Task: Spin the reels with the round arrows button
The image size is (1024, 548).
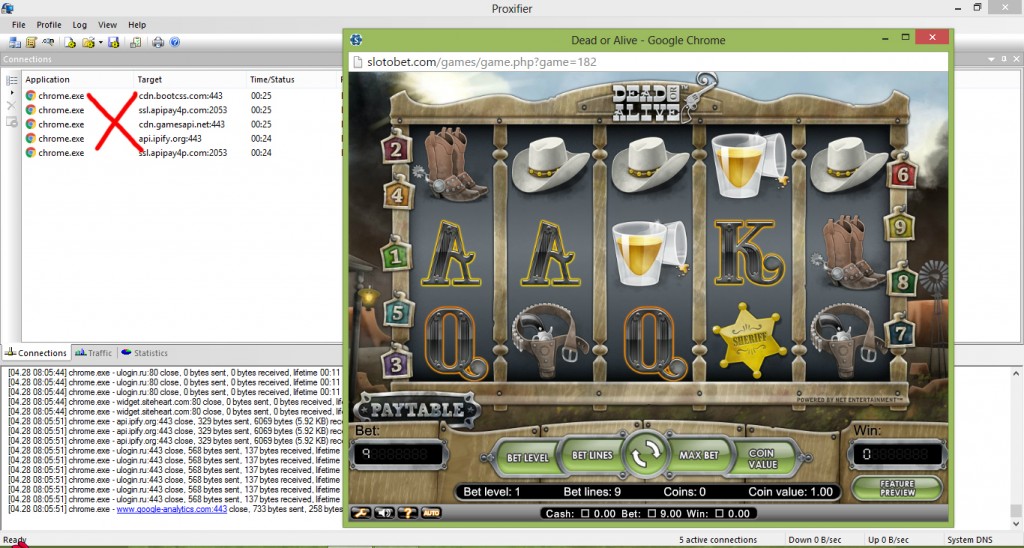Action: (x=645, y=455)
